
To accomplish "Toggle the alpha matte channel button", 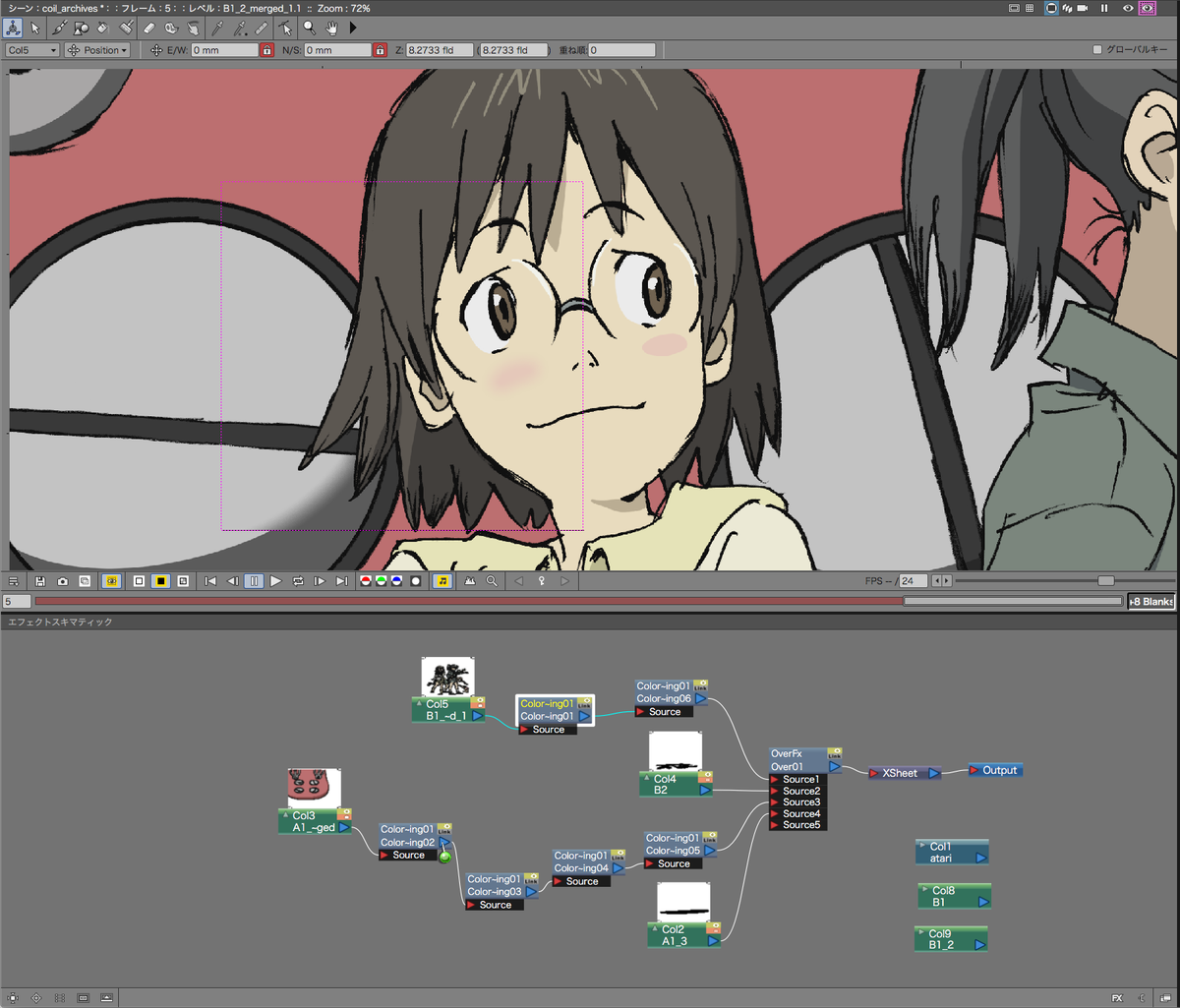I will tap(416, 581).
